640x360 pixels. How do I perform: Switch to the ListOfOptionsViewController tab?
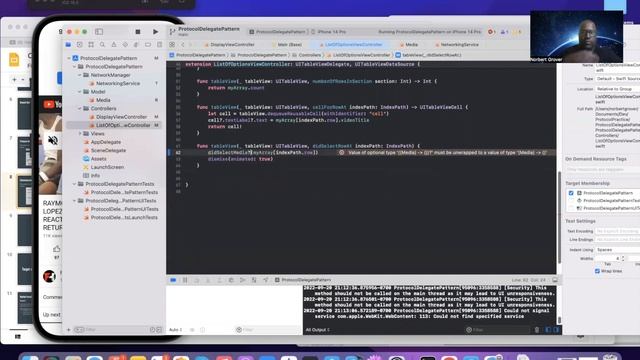(x=351, y=44)
